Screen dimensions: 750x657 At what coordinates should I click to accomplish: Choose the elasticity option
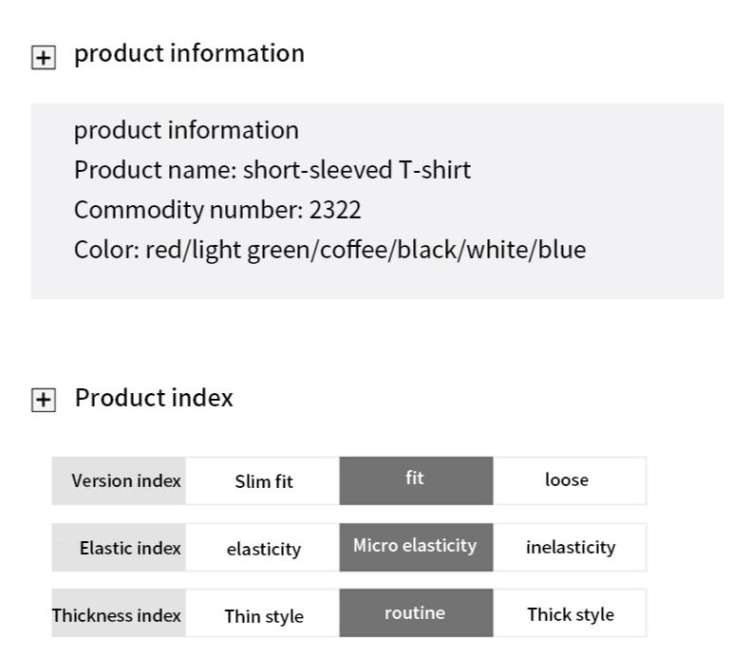pos(263,548)
